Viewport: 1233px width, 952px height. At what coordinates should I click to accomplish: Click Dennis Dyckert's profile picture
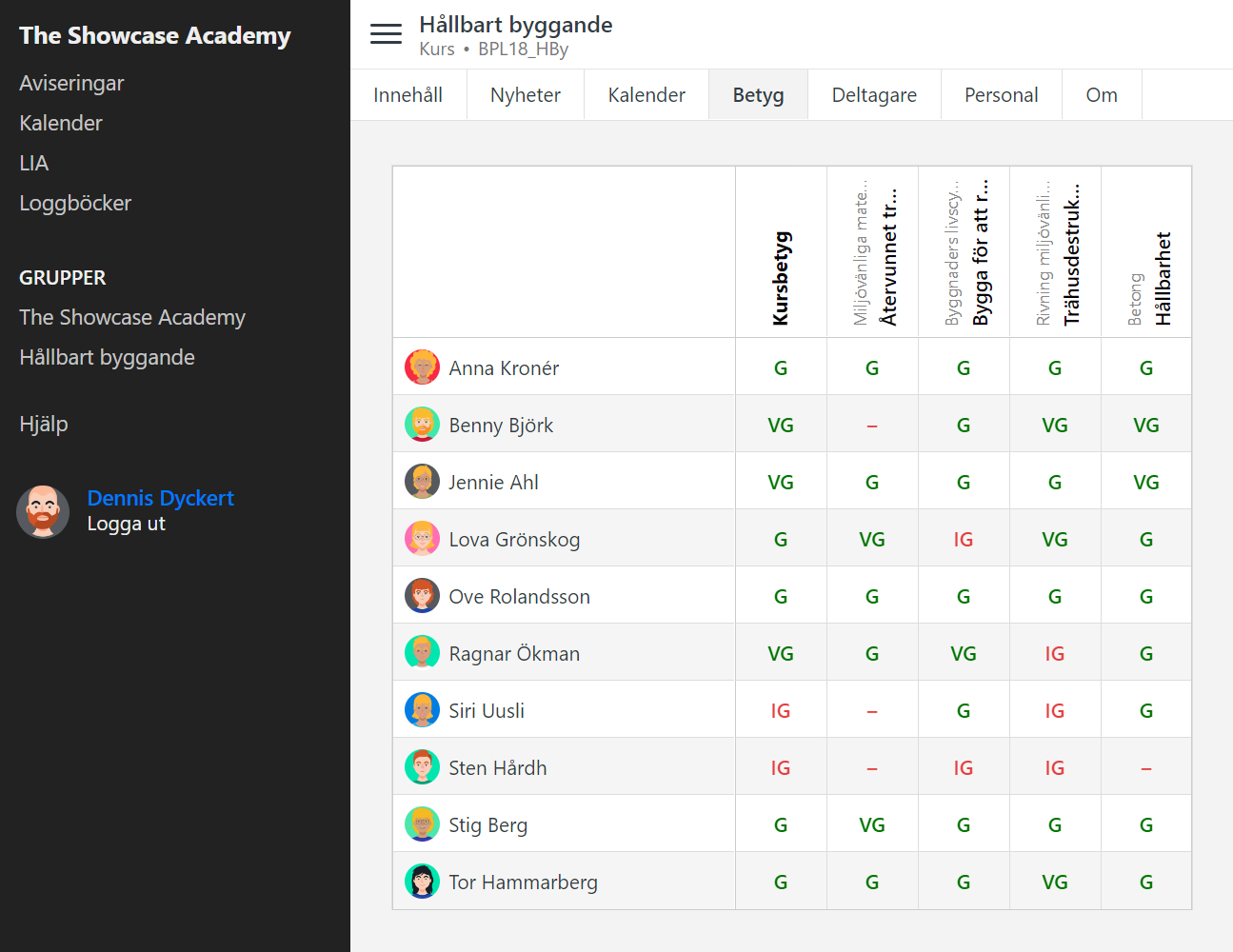(x=43, y=511)
